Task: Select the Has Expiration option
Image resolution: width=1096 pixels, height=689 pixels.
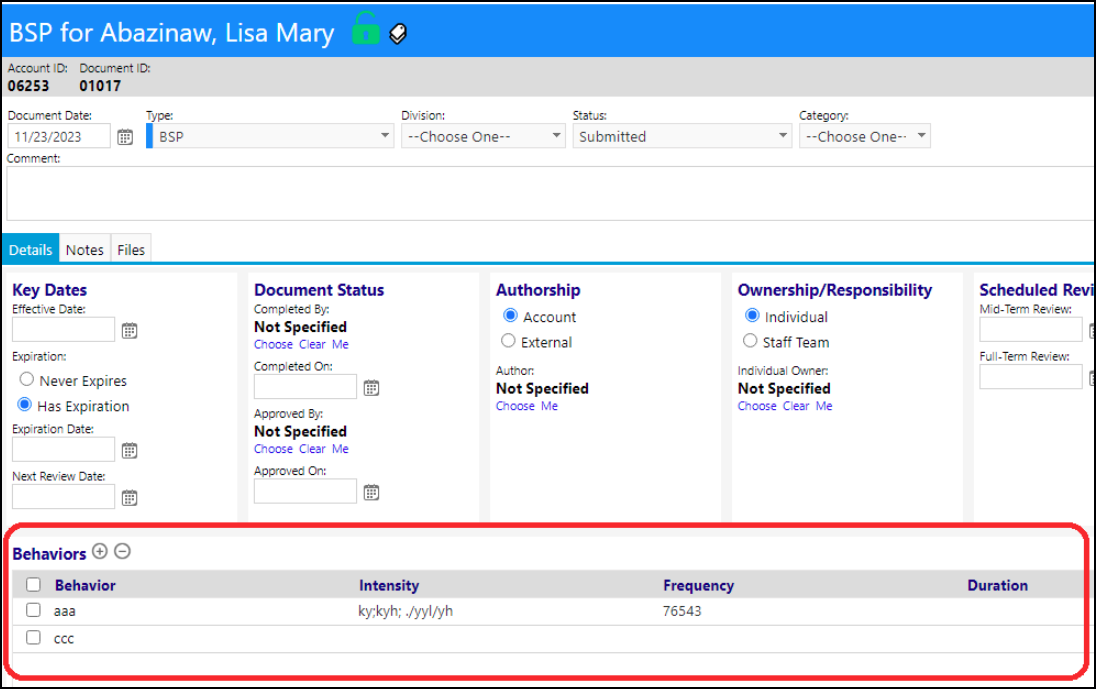Action: point(24,405)
